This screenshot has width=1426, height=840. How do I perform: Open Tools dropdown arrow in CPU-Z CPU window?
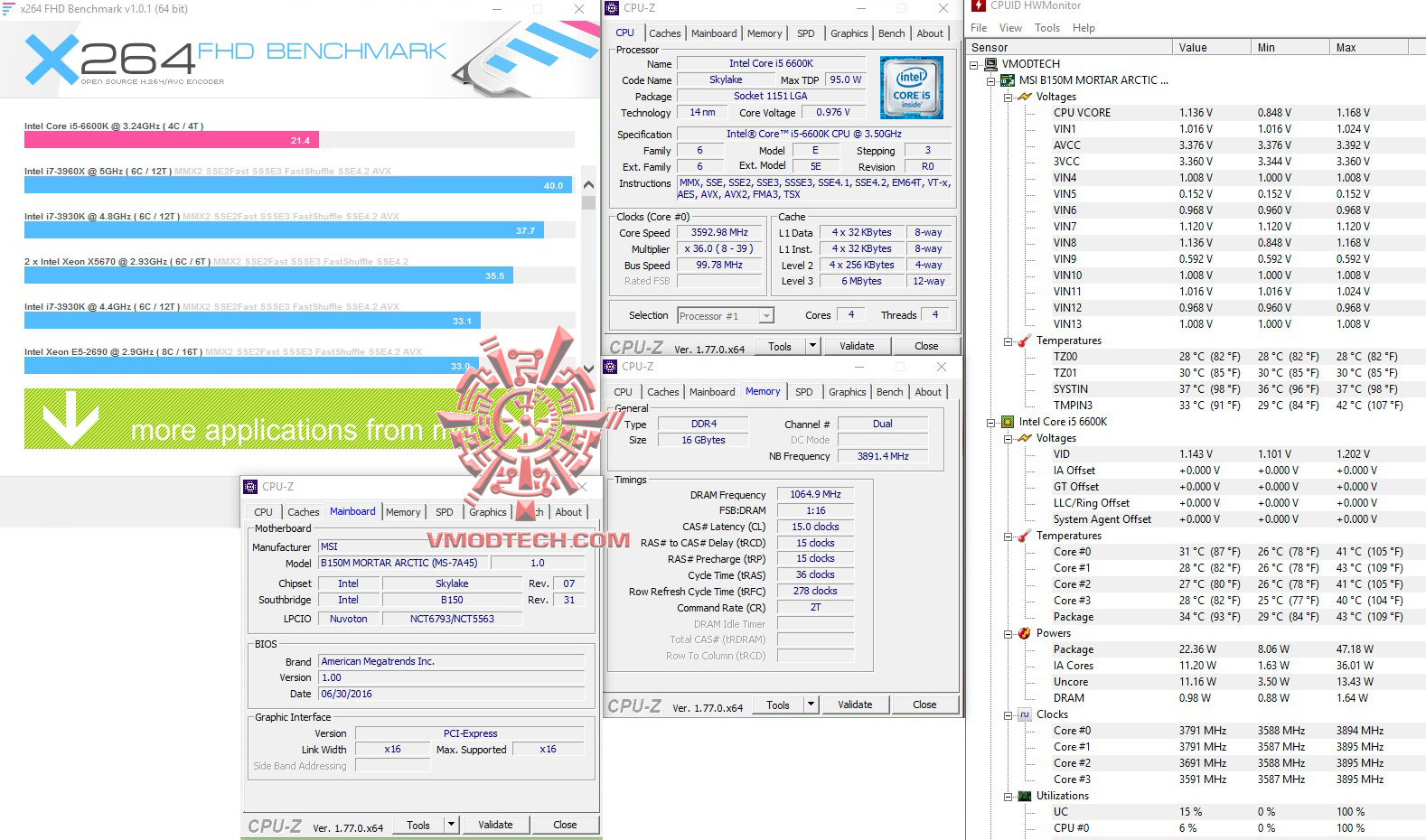coord(812,346)
